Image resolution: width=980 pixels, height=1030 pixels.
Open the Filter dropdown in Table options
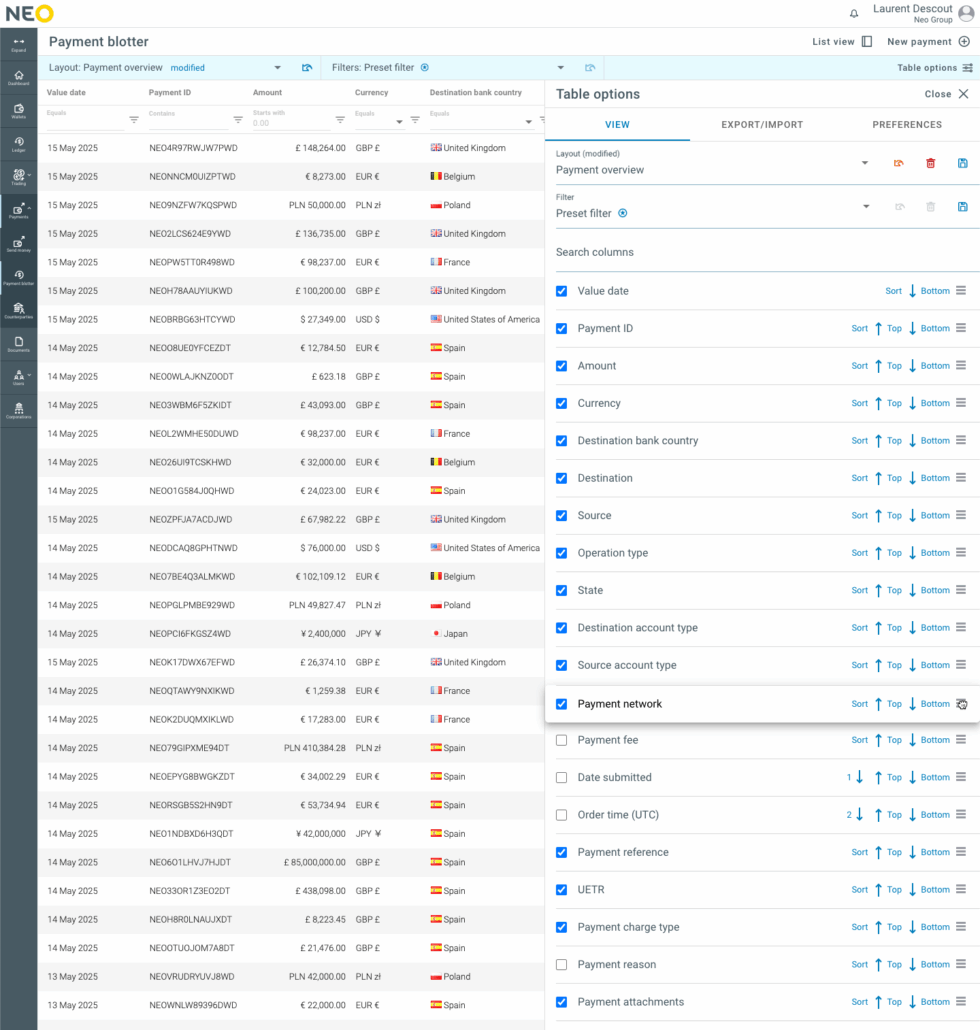[865, 207]
